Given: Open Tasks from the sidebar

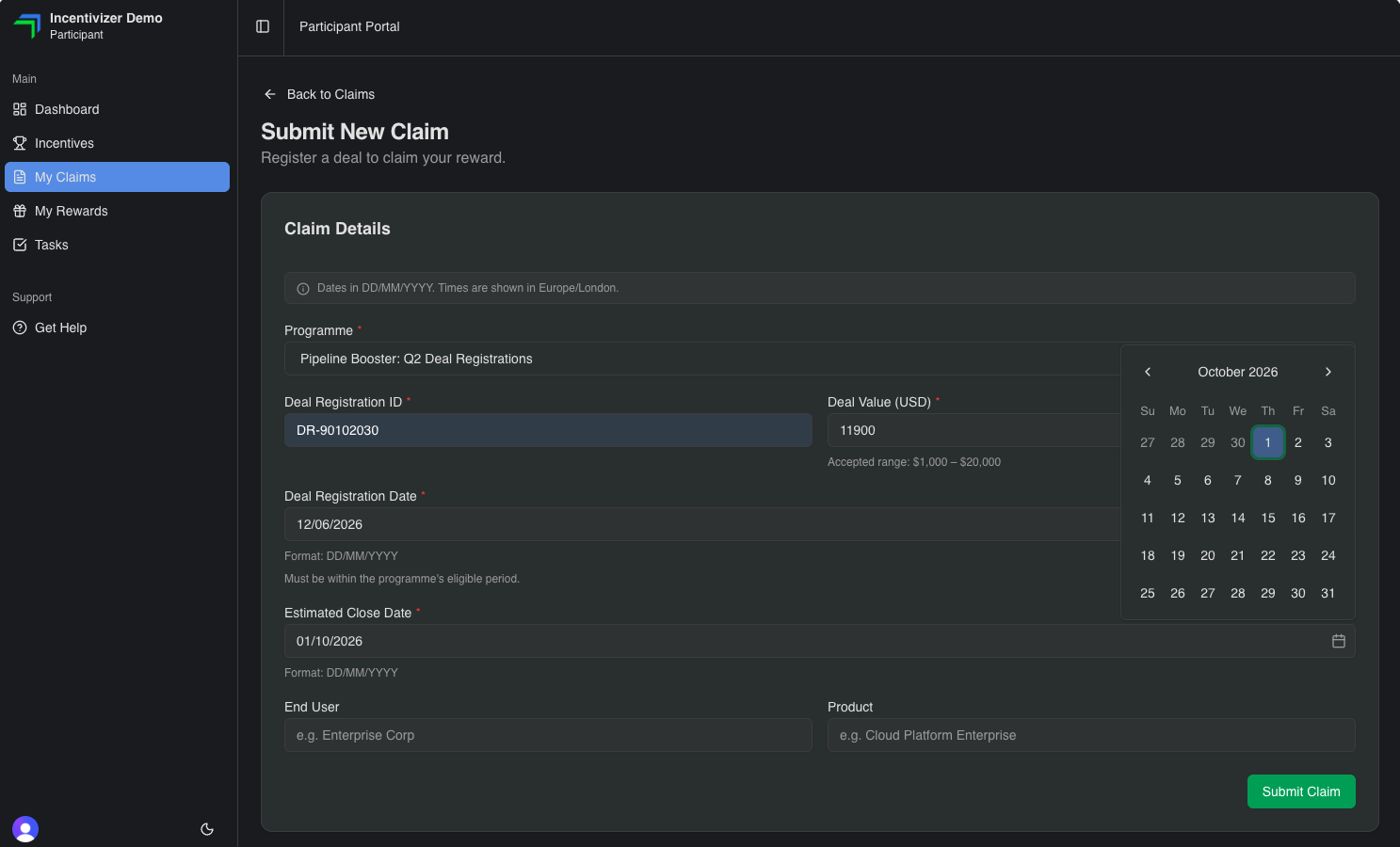Looking at the screenshot, I should pyautogui.click(x=117, y=245).
